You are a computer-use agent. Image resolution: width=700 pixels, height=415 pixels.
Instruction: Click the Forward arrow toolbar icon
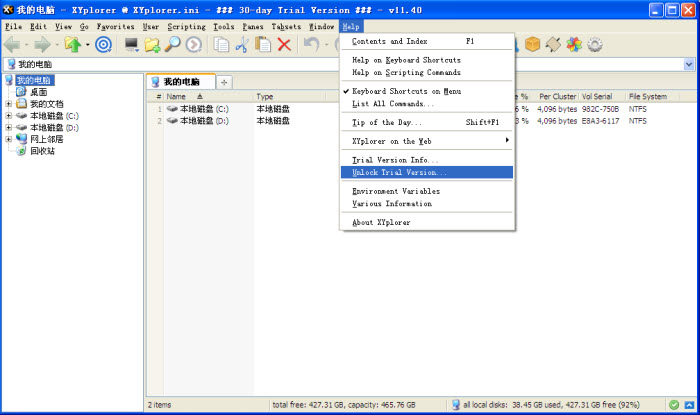click(42, 45)
